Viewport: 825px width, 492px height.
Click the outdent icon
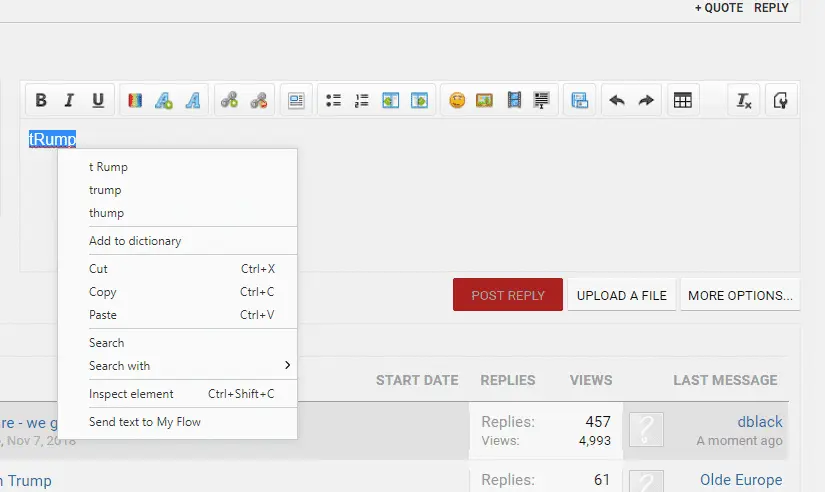pyautogui.click(x=390, y=100)
